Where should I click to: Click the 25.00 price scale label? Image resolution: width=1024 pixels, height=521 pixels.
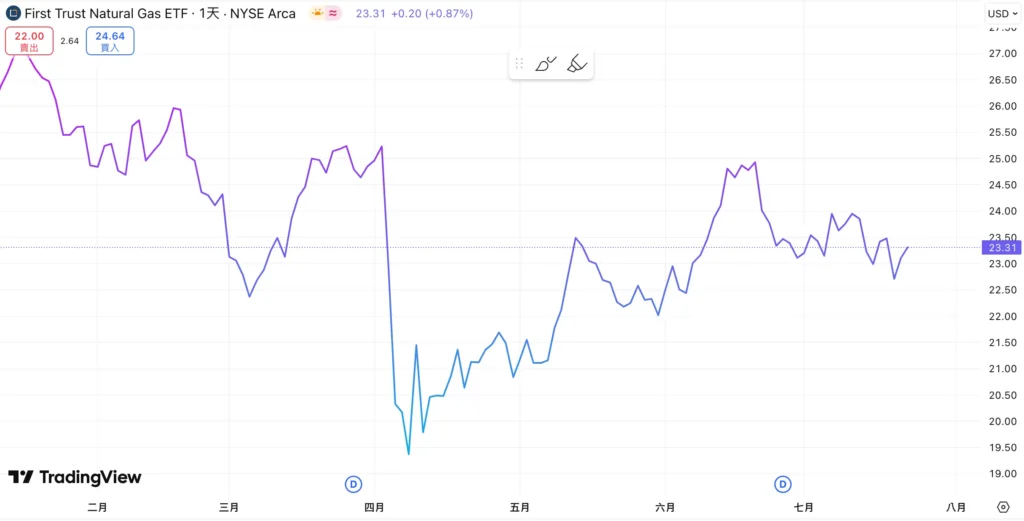(1001, 159)
